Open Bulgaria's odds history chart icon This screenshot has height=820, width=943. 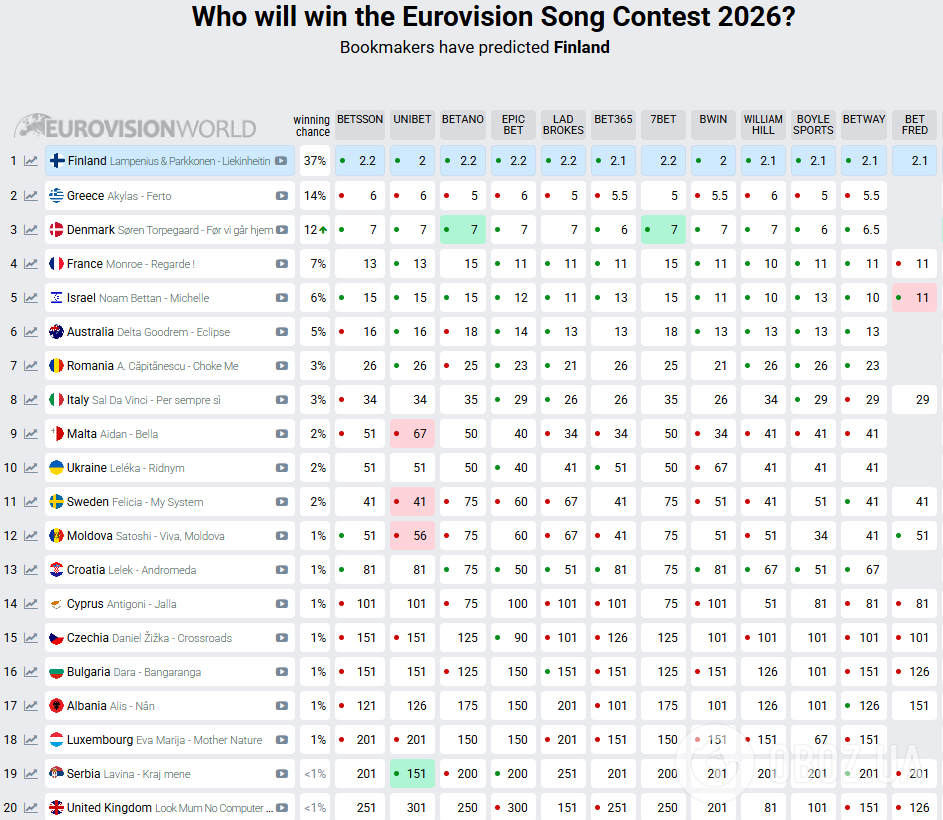31,671
